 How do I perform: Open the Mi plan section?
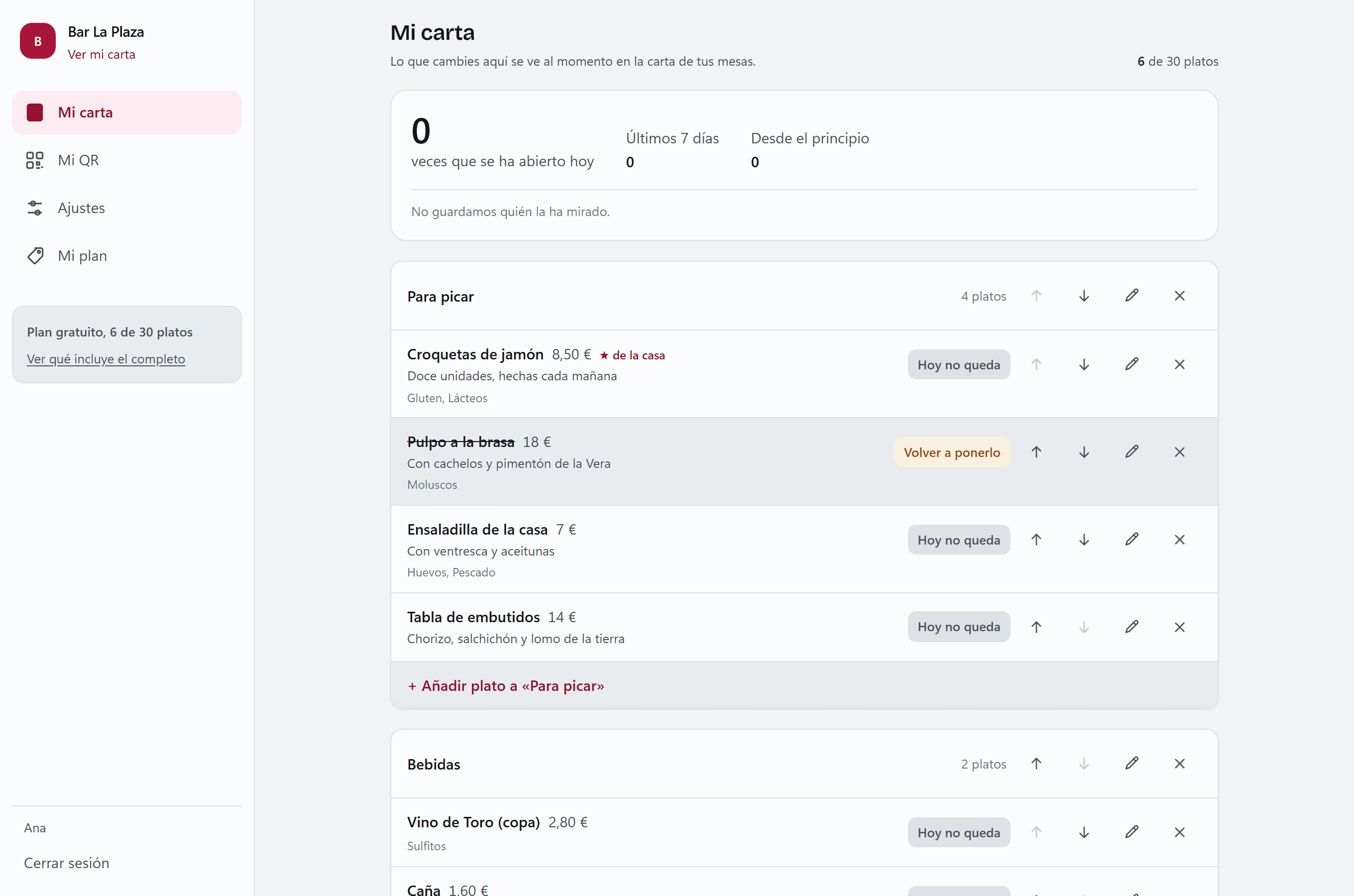tap(127, 255)
